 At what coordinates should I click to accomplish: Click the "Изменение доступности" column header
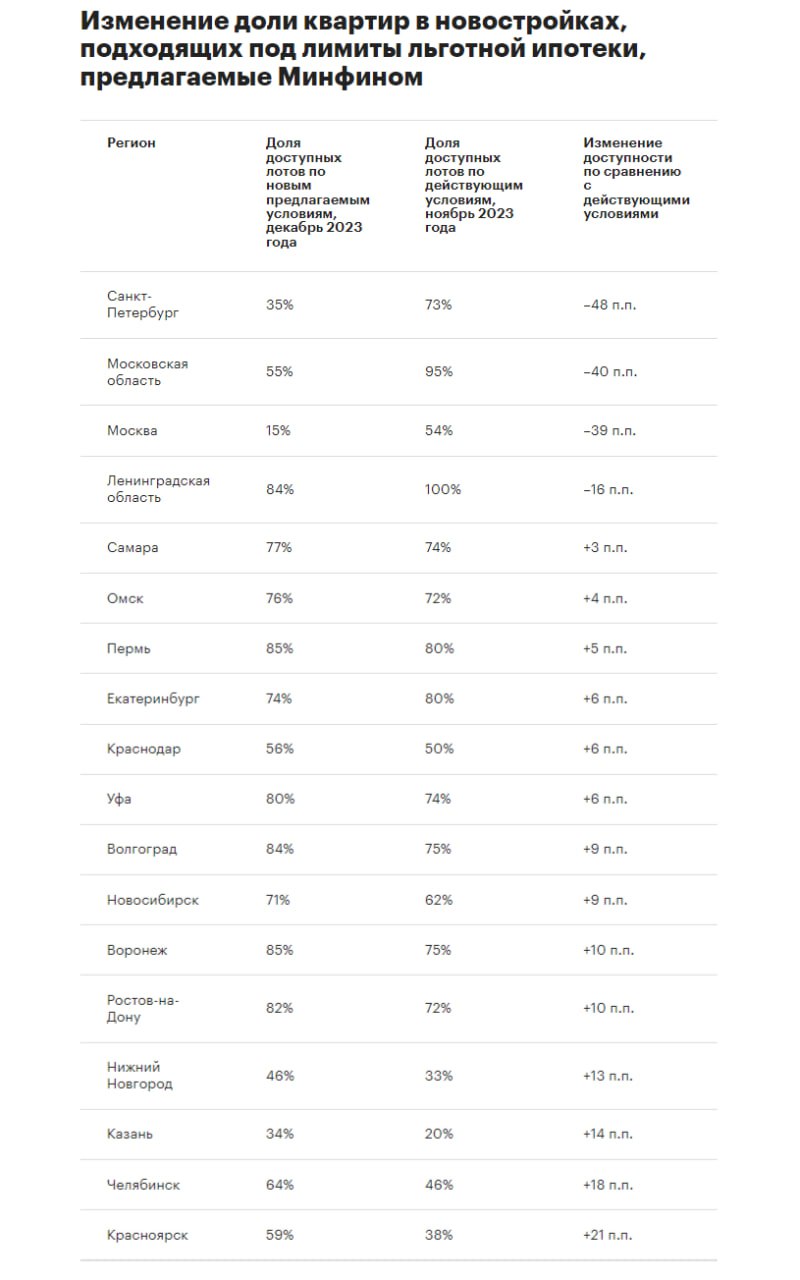tap(636, 179)
